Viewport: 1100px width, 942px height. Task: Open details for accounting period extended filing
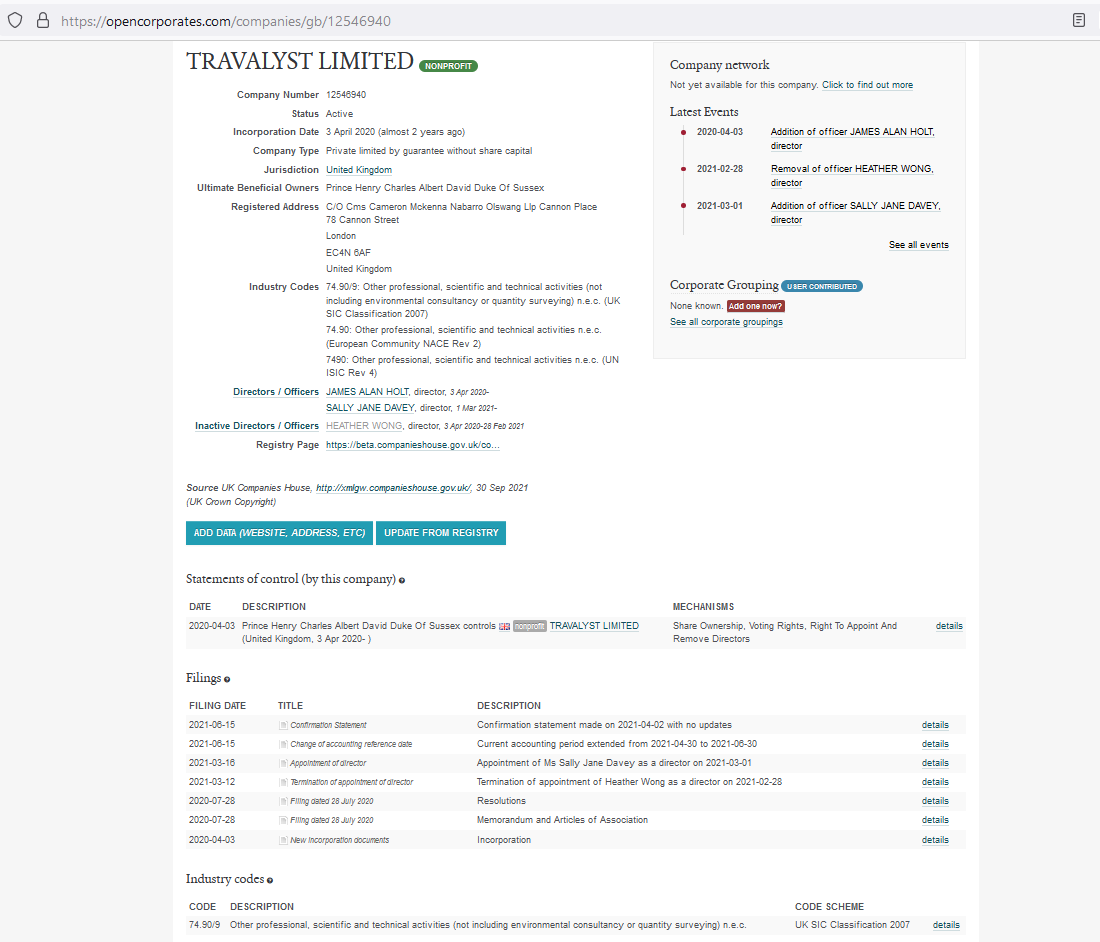pyautogui.click(x=935, y=744)
